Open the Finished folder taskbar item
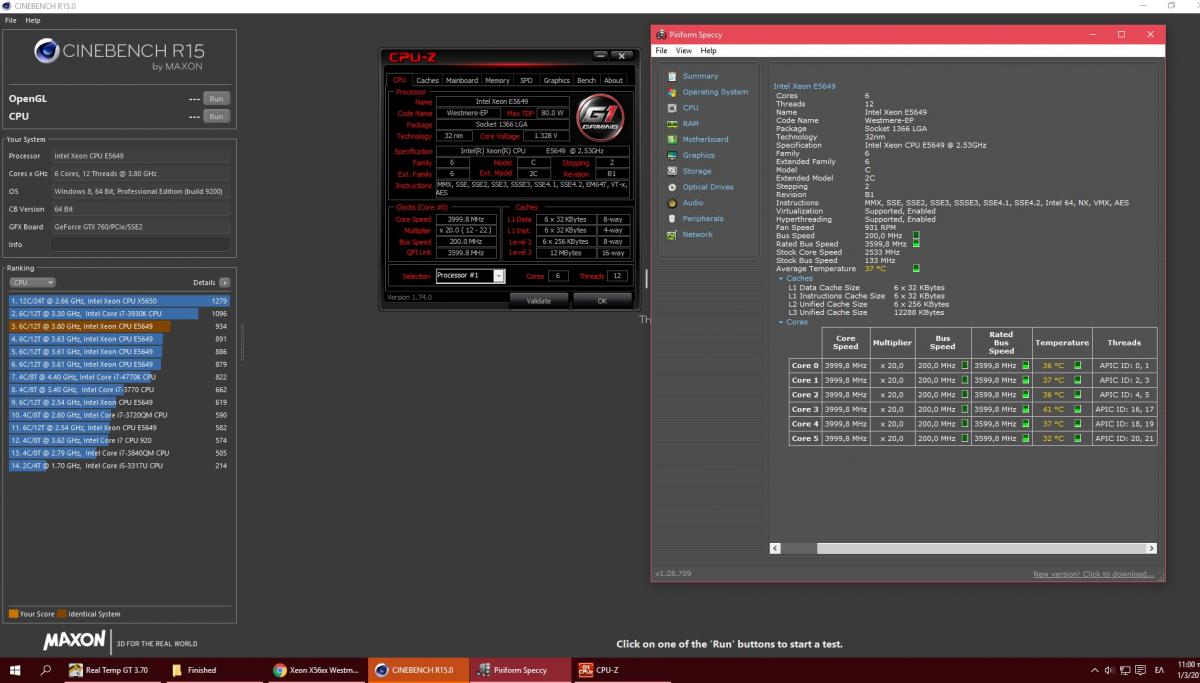The image size is (1200, 683). click(x=212, y=670)
